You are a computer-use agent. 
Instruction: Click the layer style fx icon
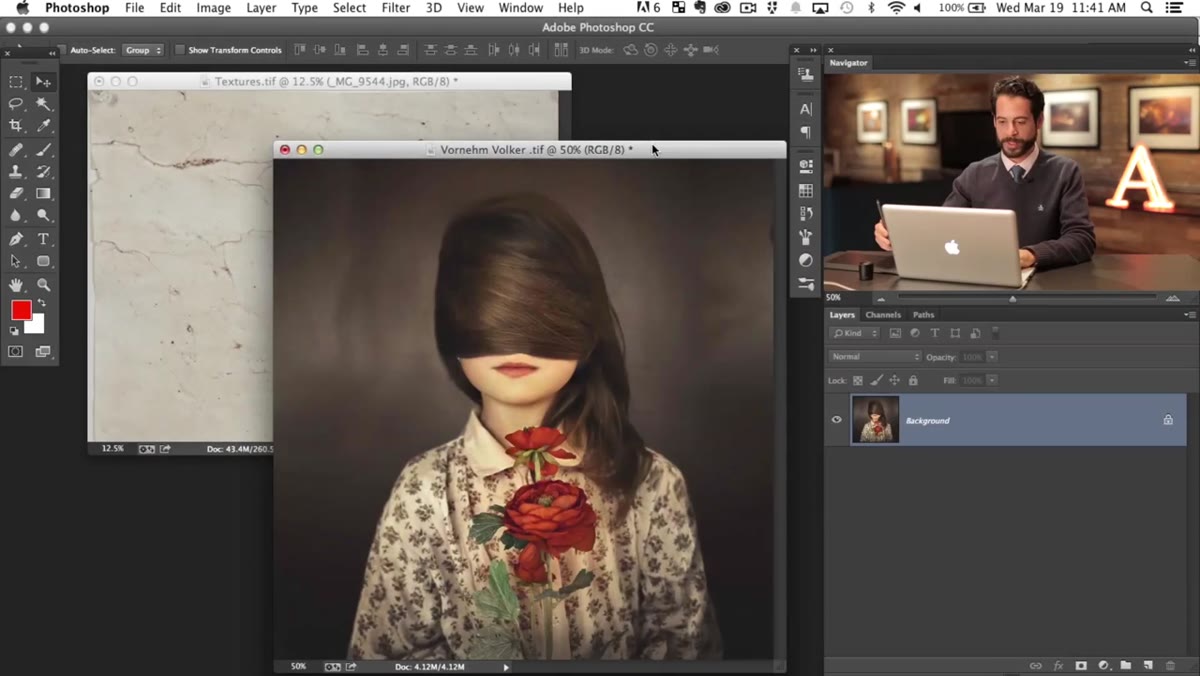(x=1058, y=666)
